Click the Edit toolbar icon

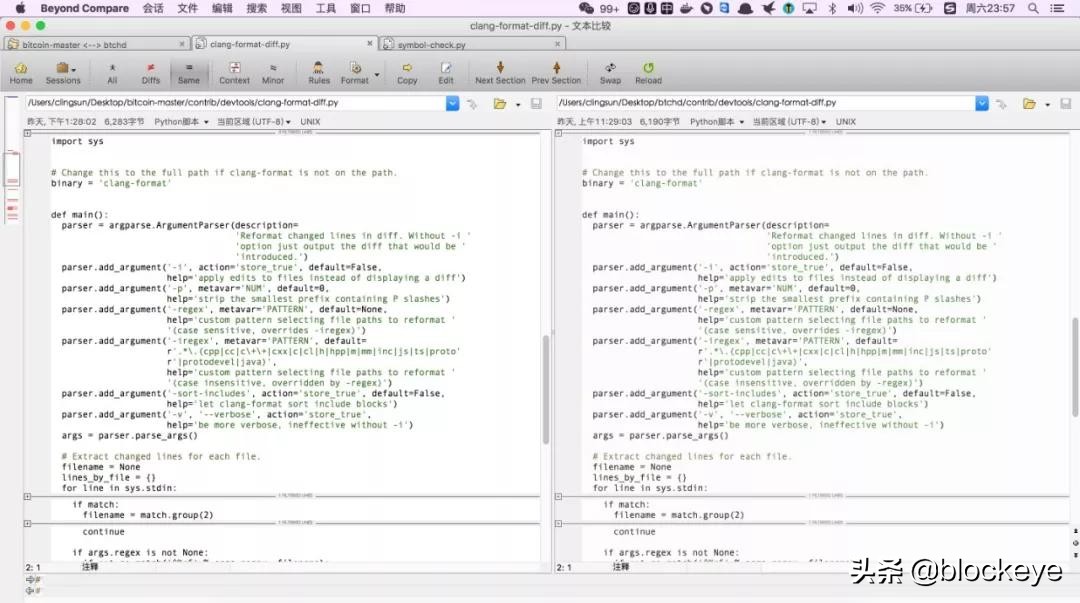point(445,73)
